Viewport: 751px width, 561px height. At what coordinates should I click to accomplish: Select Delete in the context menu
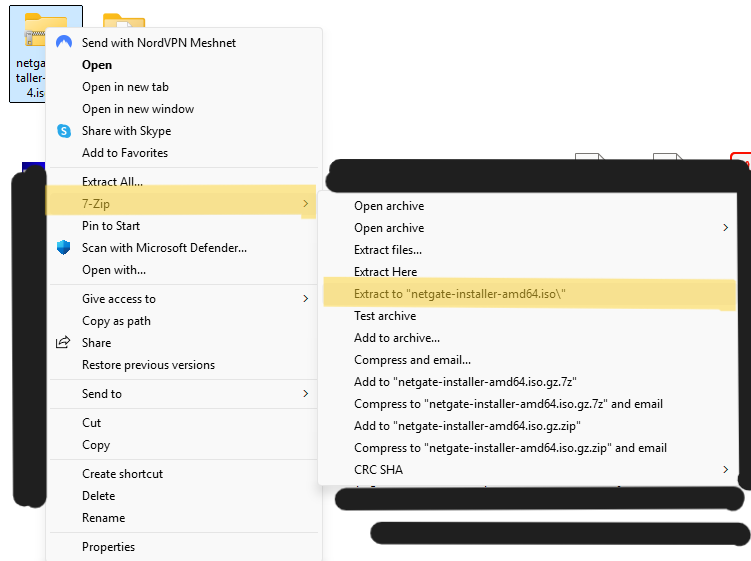coord(184,495)
